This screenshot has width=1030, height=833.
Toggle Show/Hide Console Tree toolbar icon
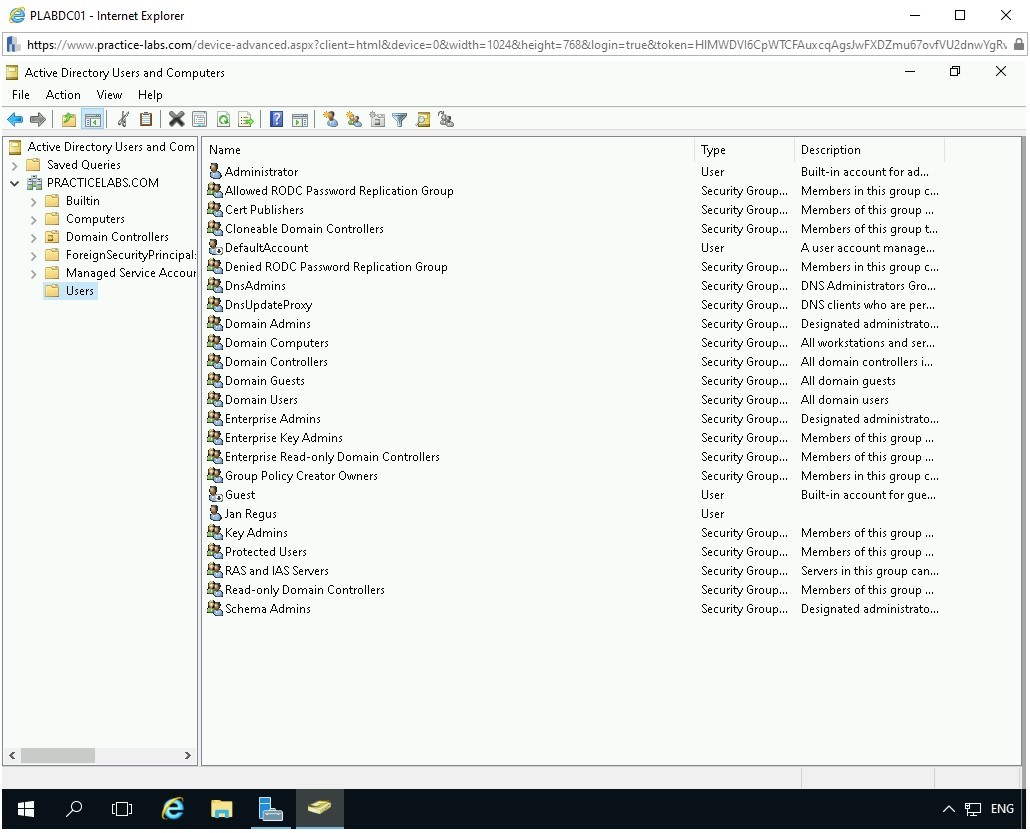[x=93, y=120]
